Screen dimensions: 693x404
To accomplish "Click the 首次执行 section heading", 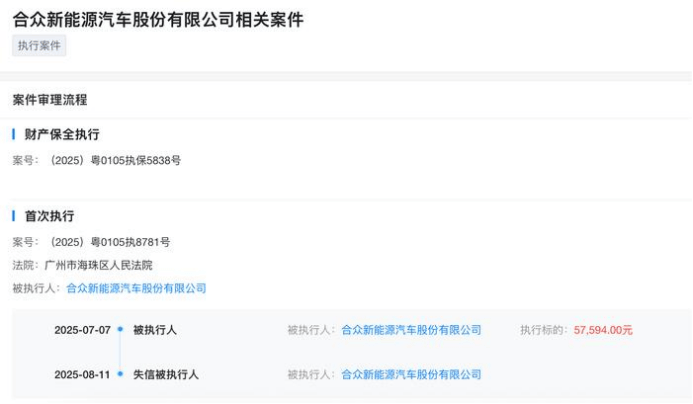I will tap(49, 216).
